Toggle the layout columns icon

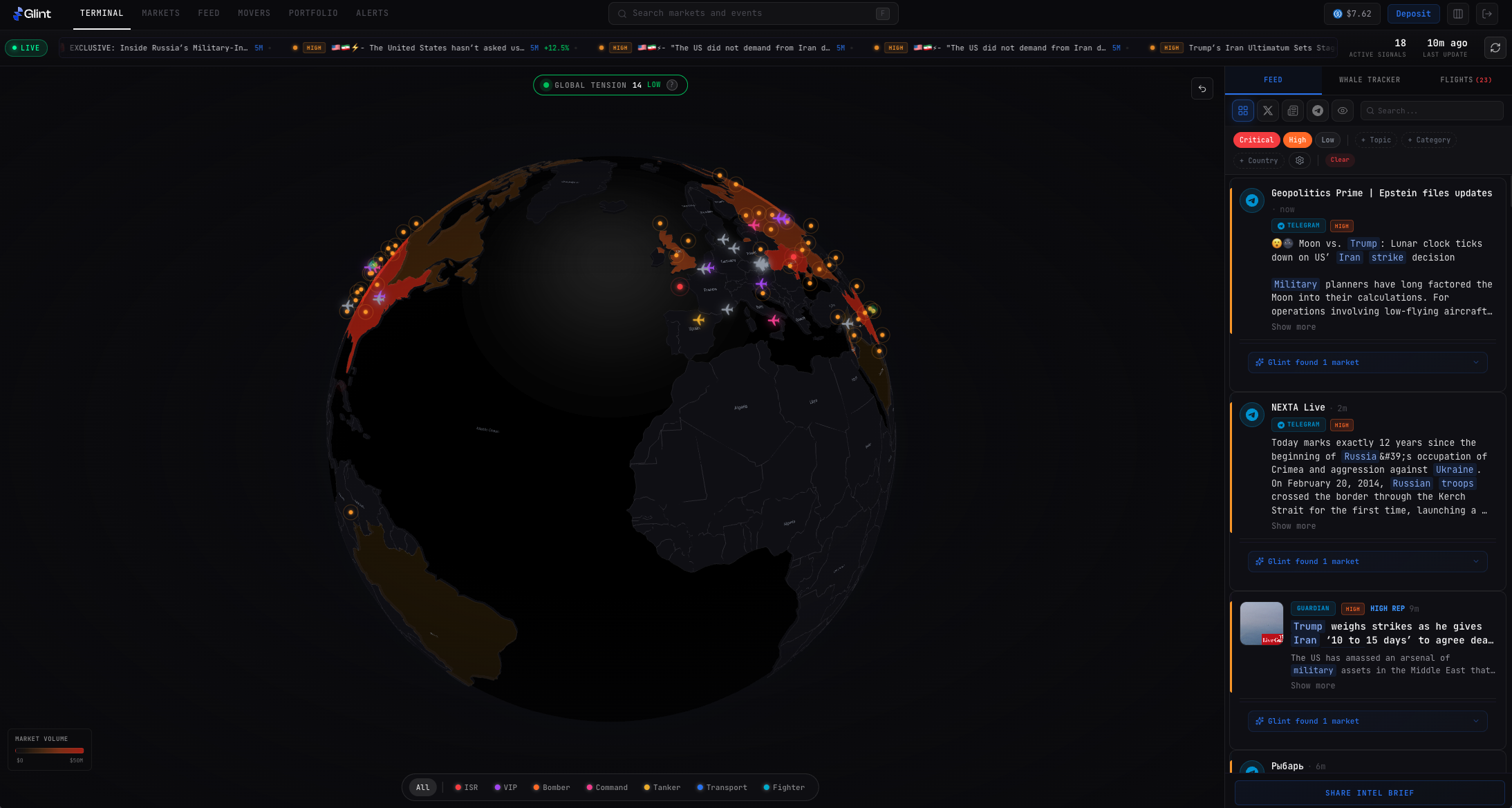tap(1457, 14)
